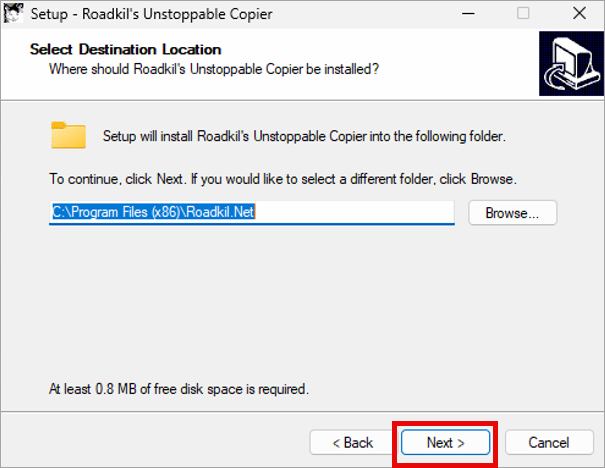Click the 'At least 0.8 MB' disk space note
The image size is (605, 468).
179,387
